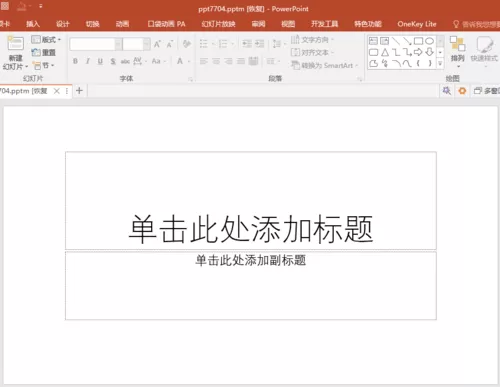Select the Rounded Rectangle shape

(x=373, y=52)
